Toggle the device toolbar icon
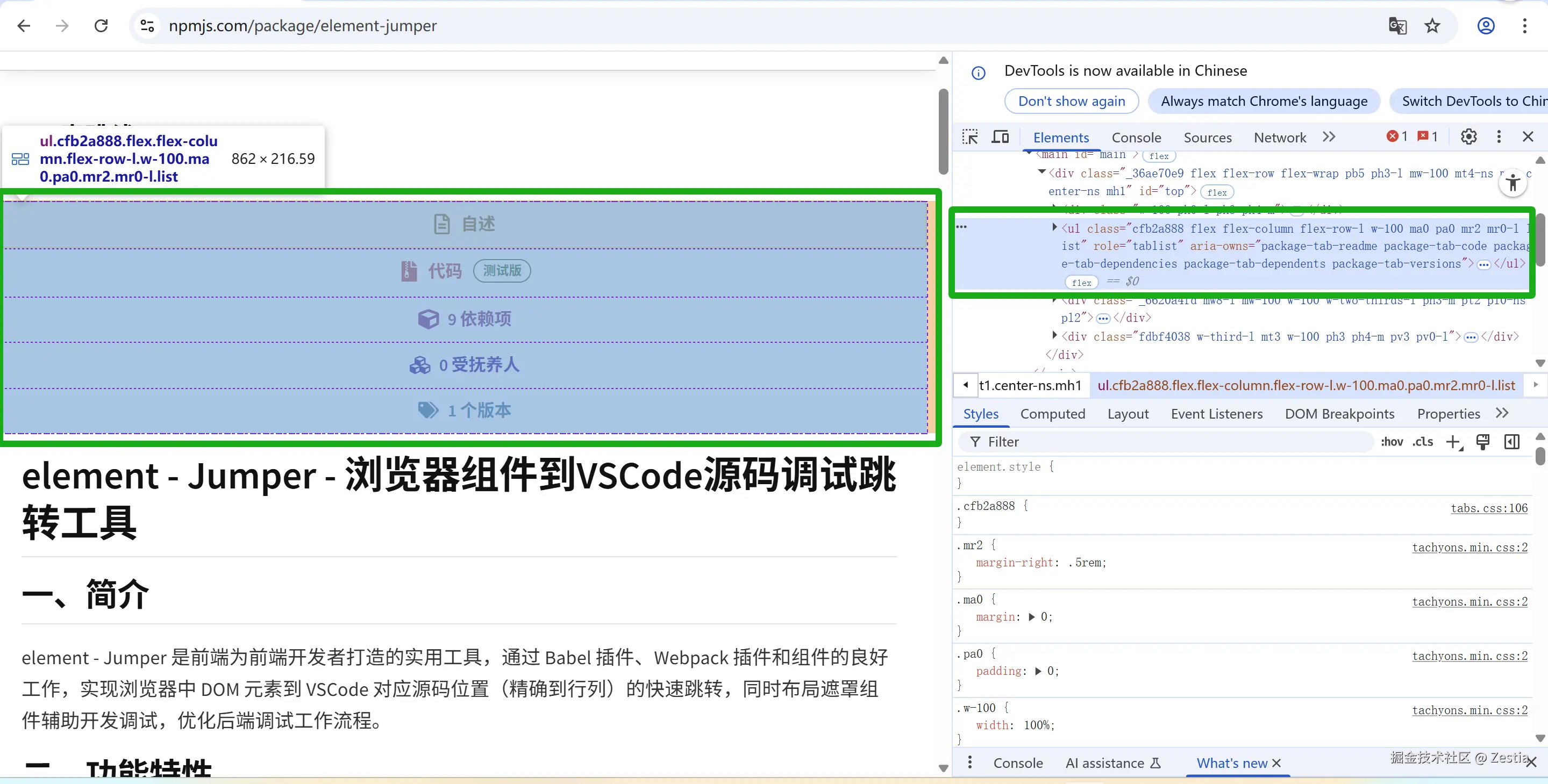Image resolution: width=1548 pixels, height=784 pixels. (x=1000, y=137)
